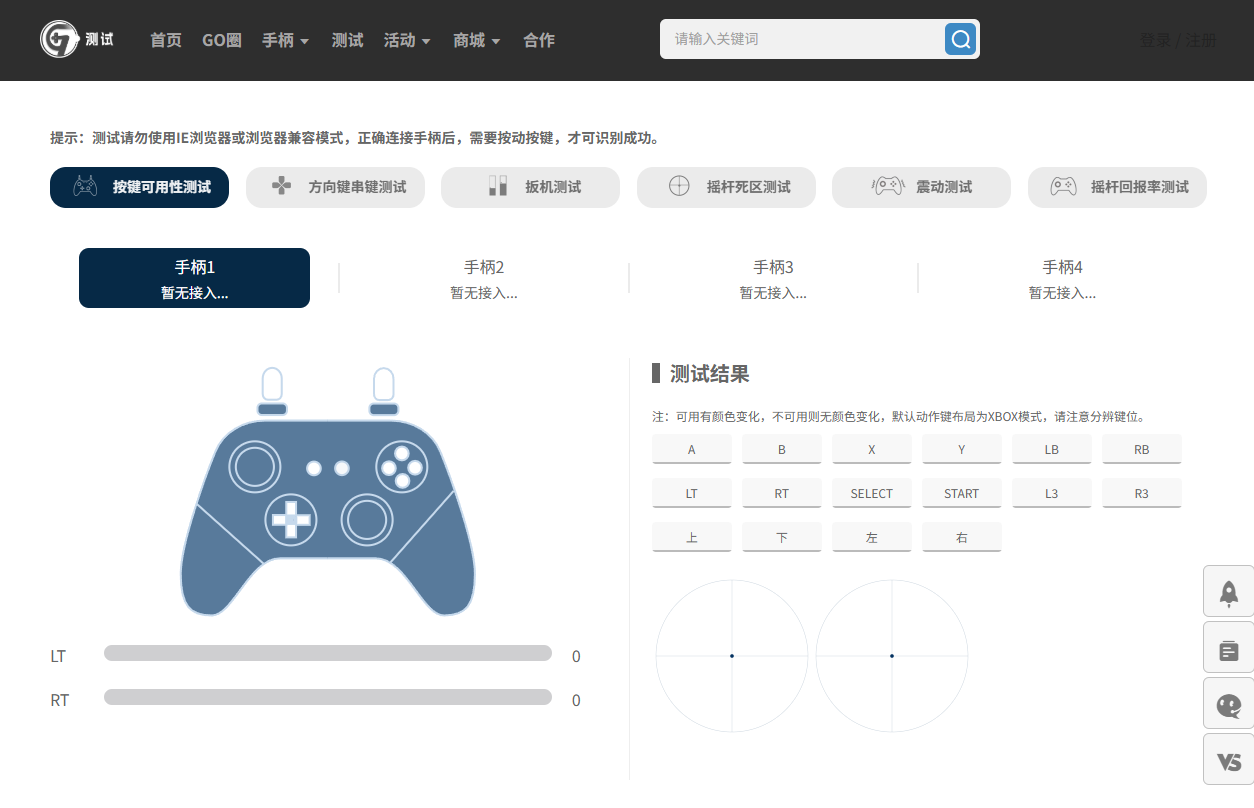The height and width of the screenshot is (808, 1254).
Task: Click the LT result button
Action: pos(692,493)
